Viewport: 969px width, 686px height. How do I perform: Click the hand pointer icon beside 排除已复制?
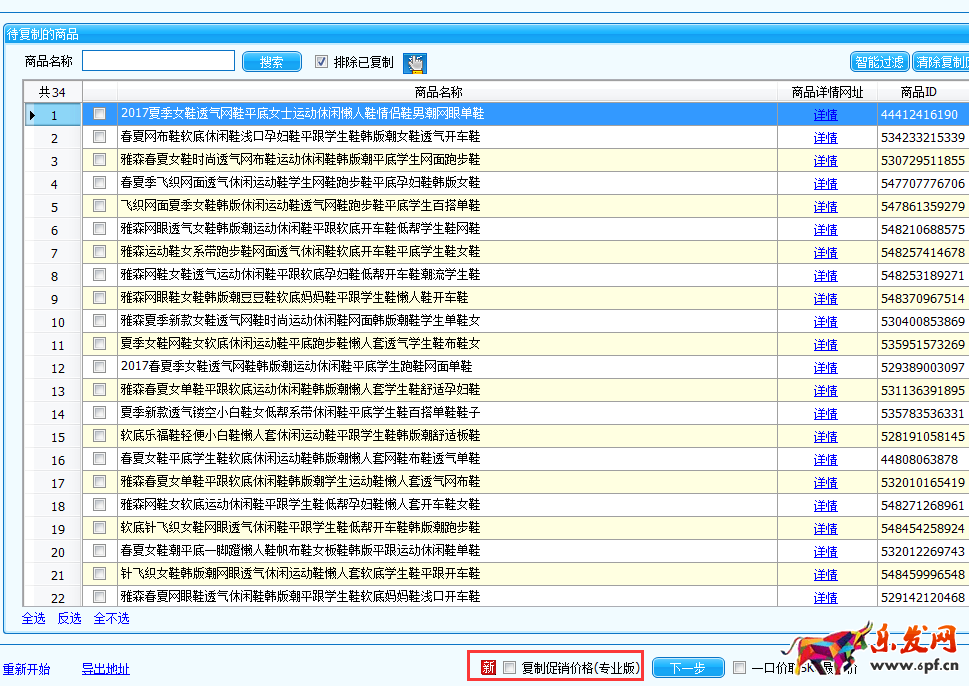414,63
